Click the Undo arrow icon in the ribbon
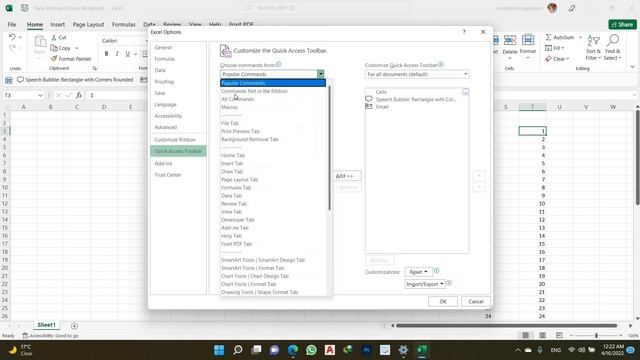The image size is (640, 360). (x=12, y=37)
